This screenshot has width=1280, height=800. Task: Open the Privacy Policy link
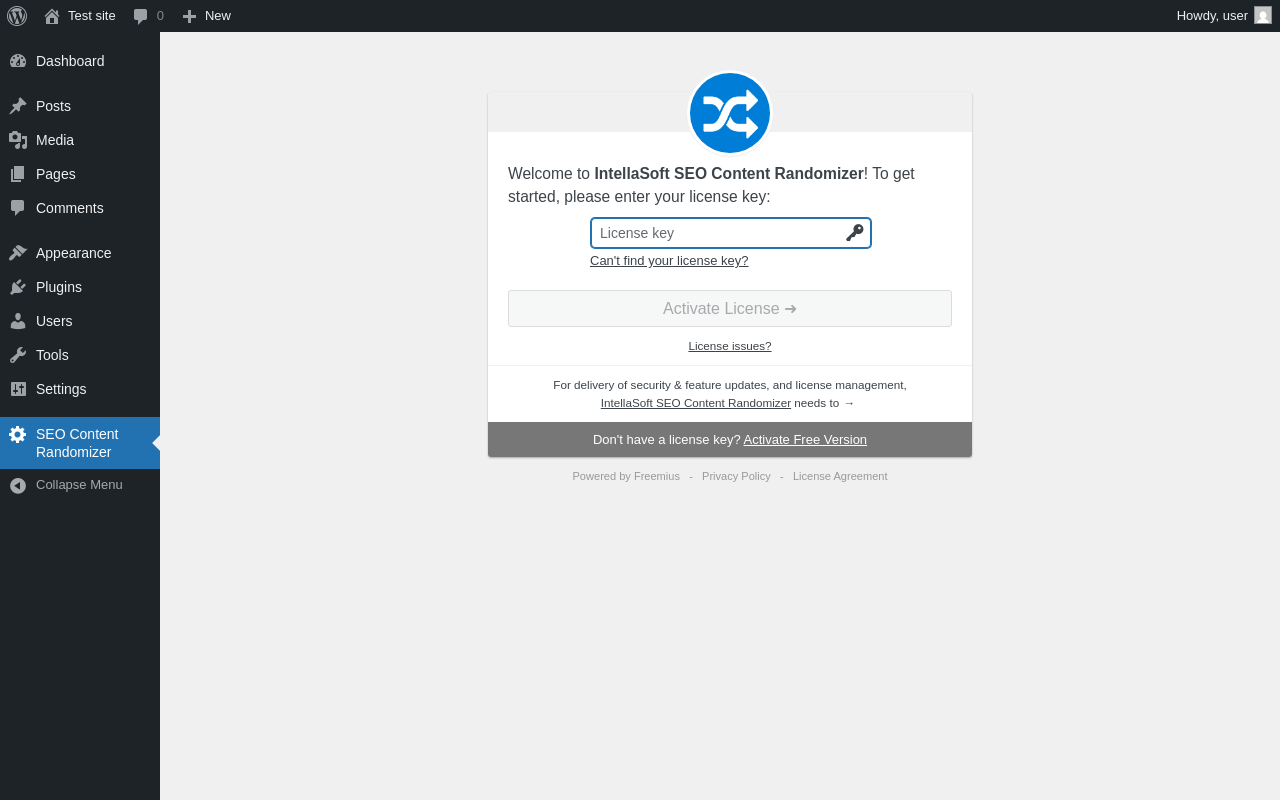(736, 476)
